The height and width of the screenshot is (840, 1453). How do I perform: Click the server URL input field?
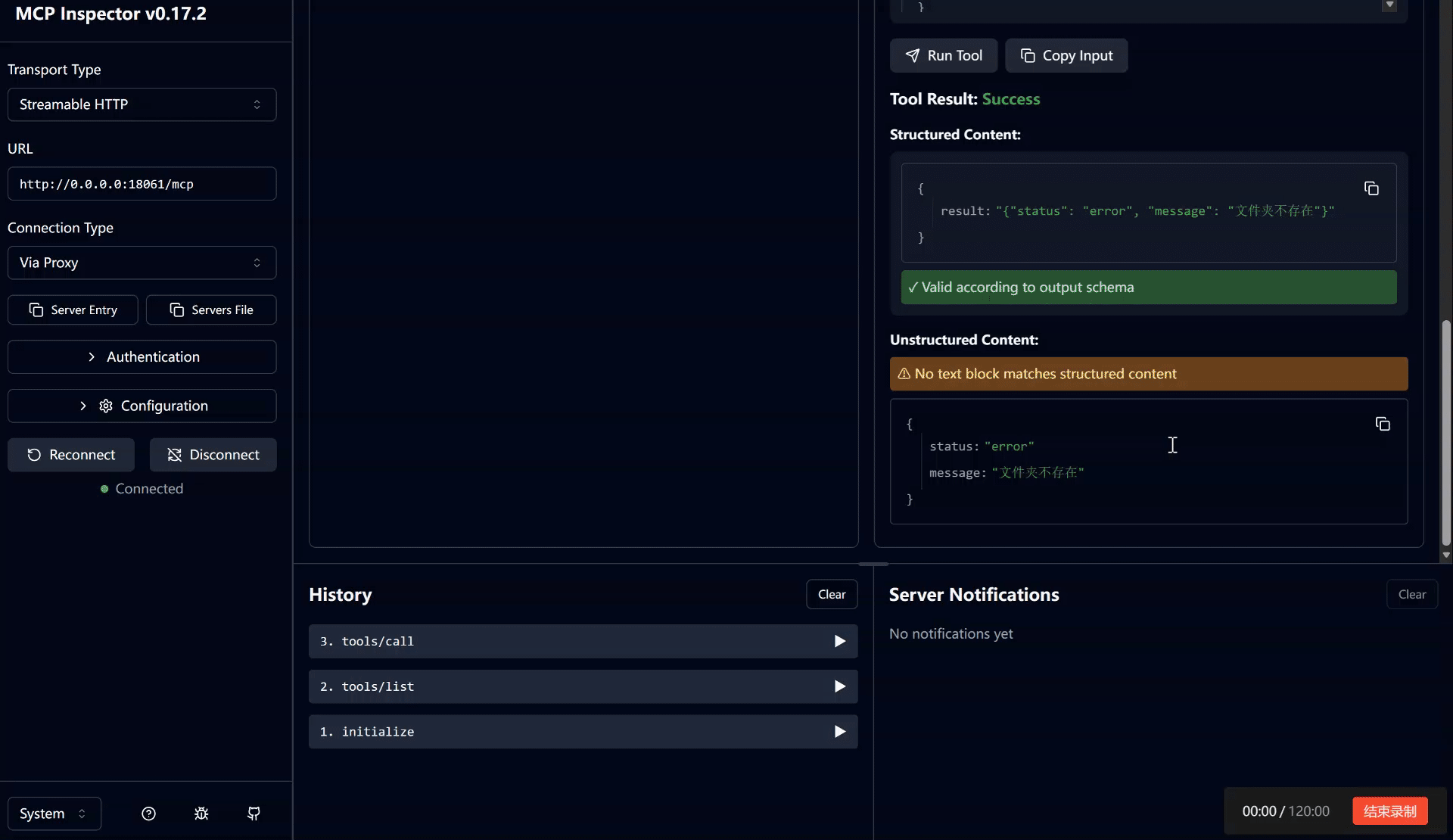142,184
